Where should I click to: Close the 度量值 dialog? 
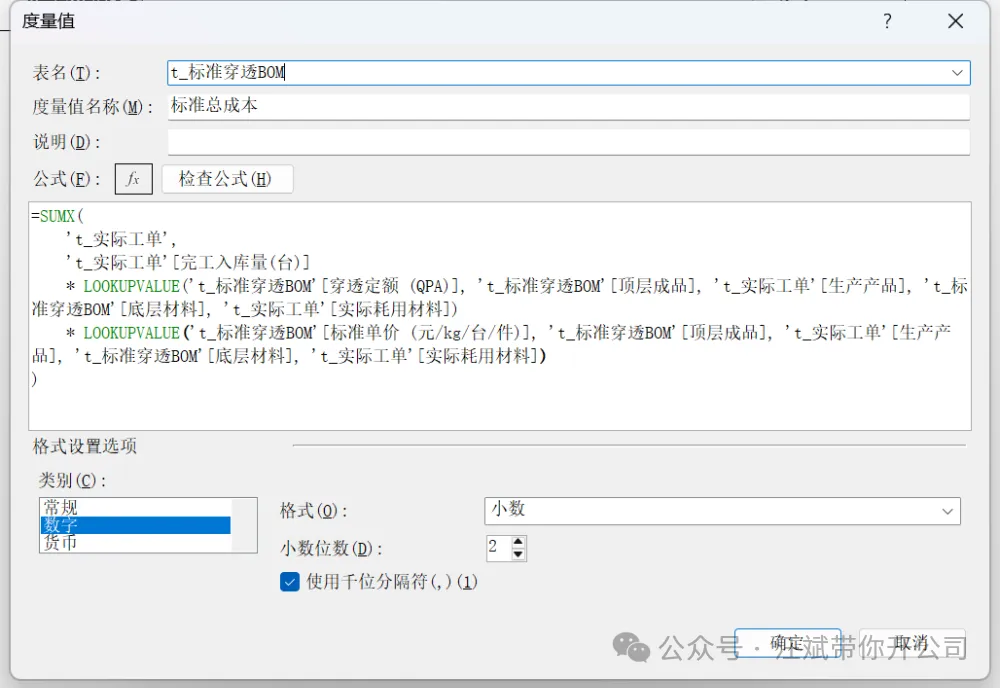(955, 22)
